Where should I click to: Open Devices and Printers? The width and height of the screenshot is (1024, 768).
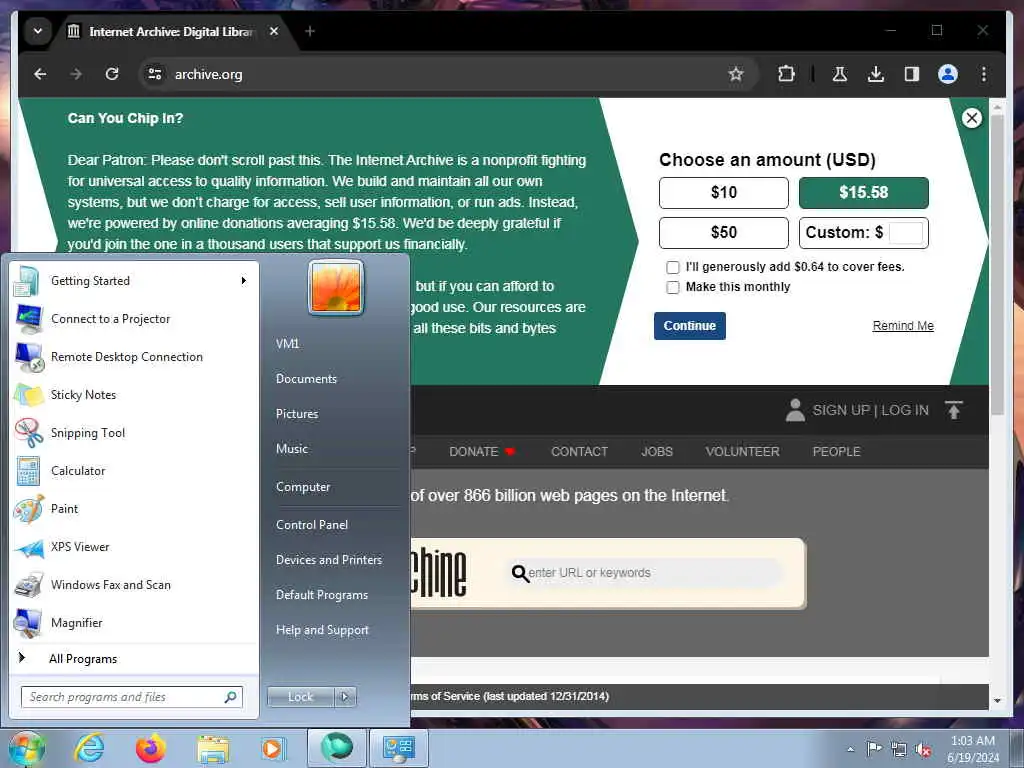pyautogui.click(x=328, y=560)
